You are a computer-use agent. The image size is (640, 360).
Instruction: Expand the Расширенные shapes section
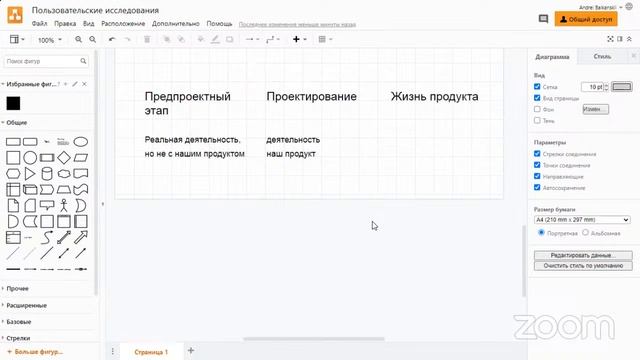click(x=26, y=305)
